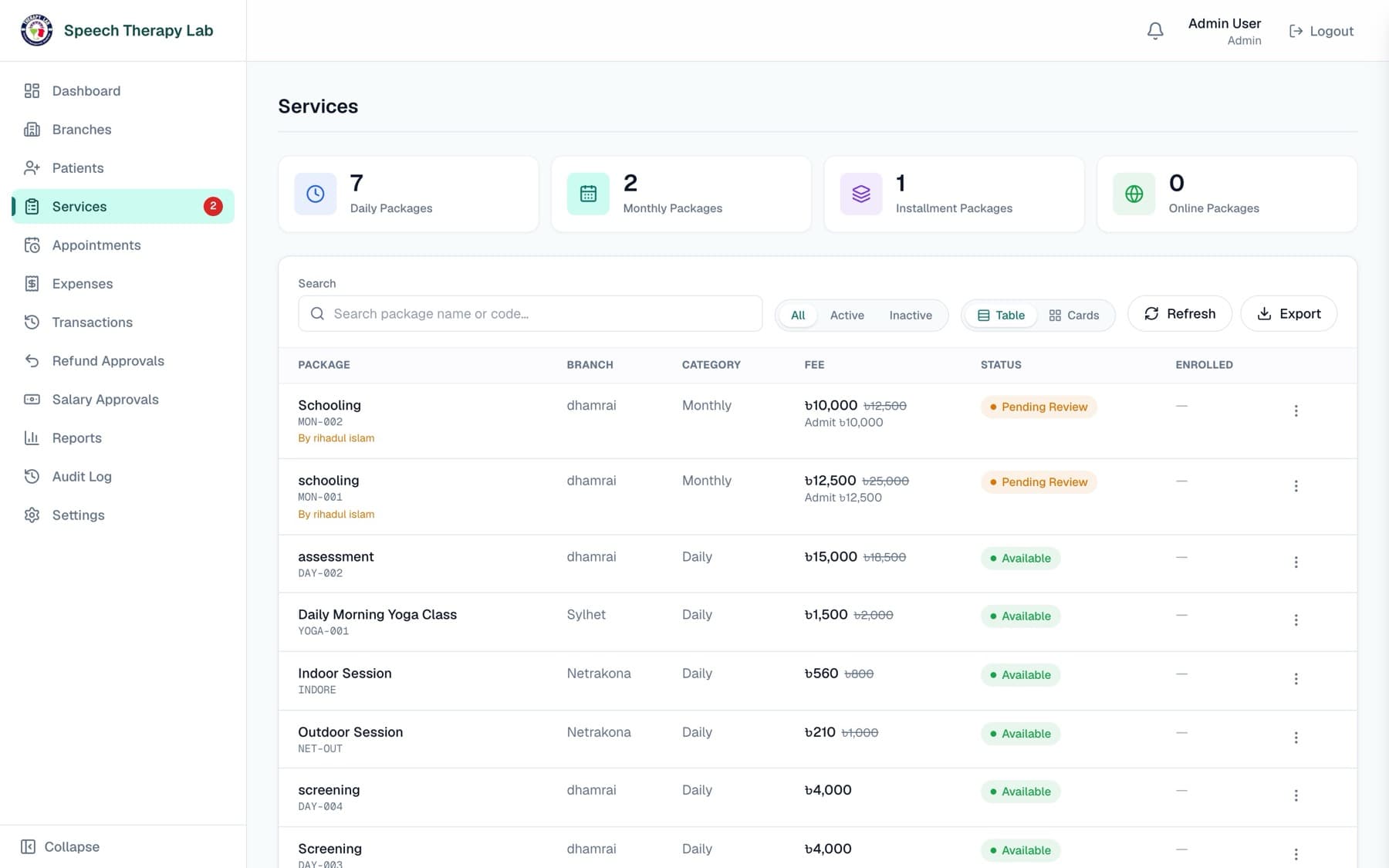Click the Salary Approvals icon

pyautogui.click(x=32, y=400)
